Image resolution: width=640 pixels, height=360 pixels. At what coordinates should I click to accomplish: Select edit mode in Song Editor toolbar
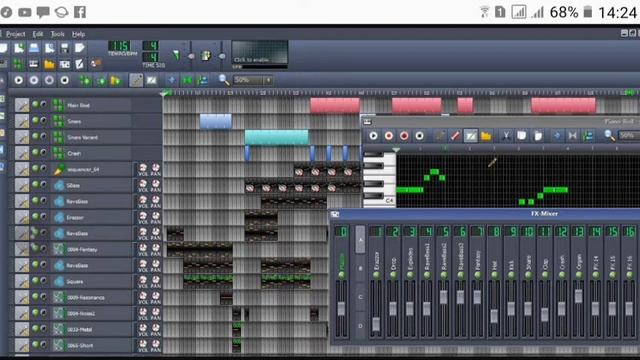pyautogui.click(x=151, y=80)
